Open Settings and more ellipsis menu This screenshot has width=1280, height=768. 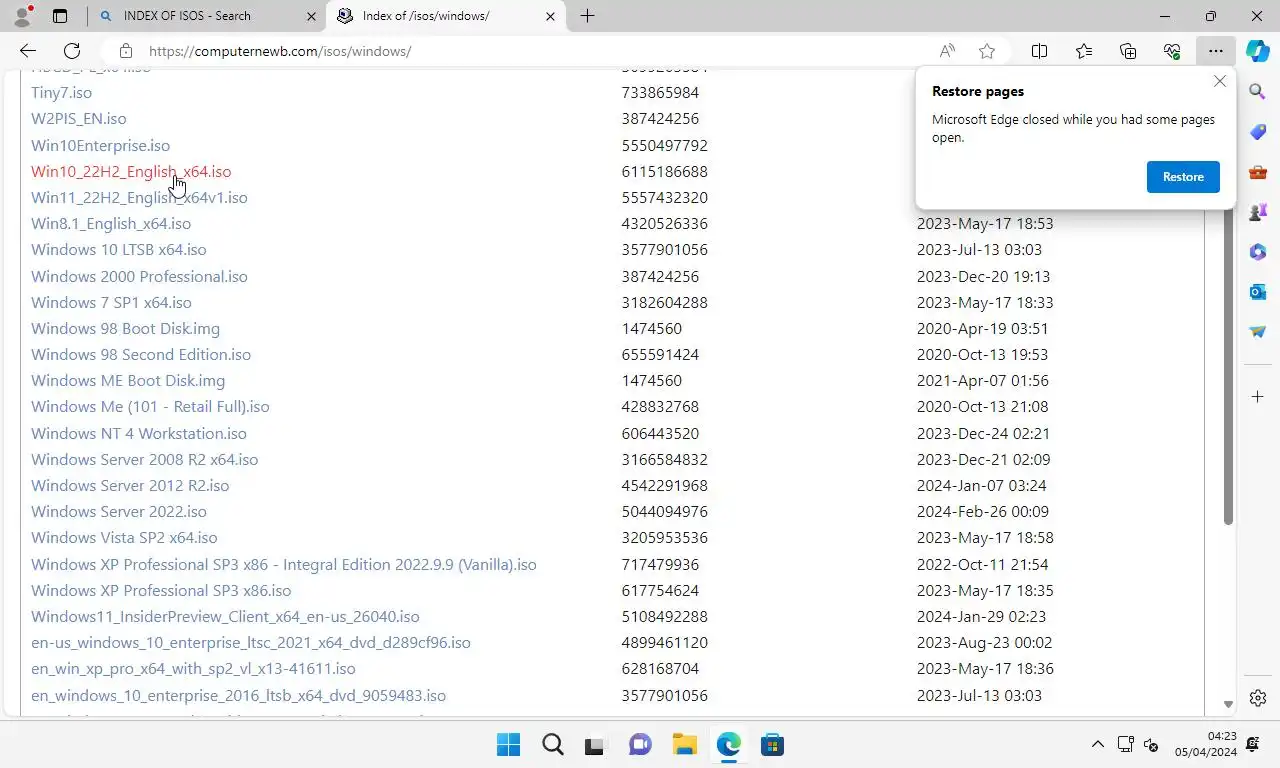(1215, 51)
